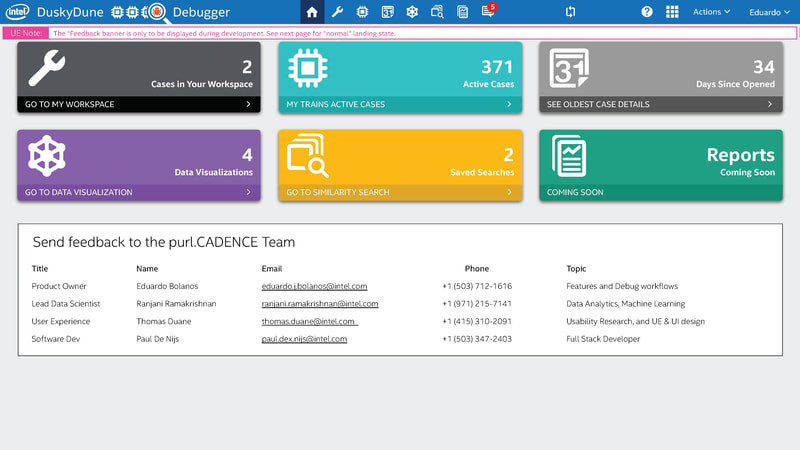The width and height of the screenshot is (800, 450).
Task: Click 'Full Stack Developer' topic cell
Action: tap(603, 339)
